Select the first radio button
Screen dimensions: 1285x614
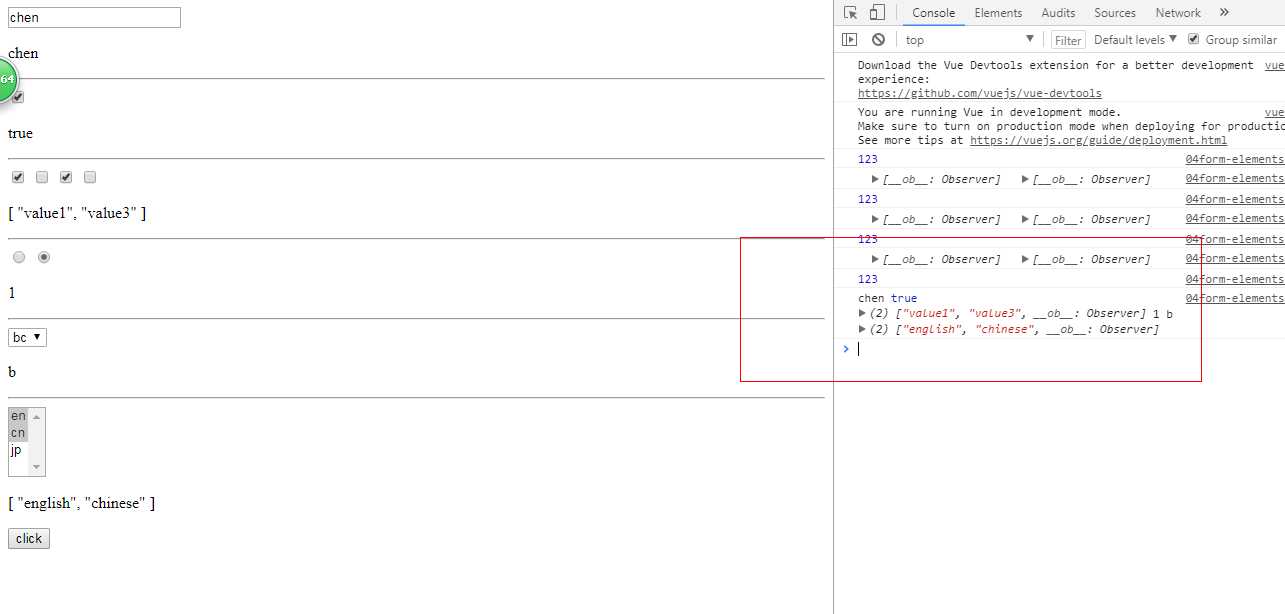pos(19,257)
